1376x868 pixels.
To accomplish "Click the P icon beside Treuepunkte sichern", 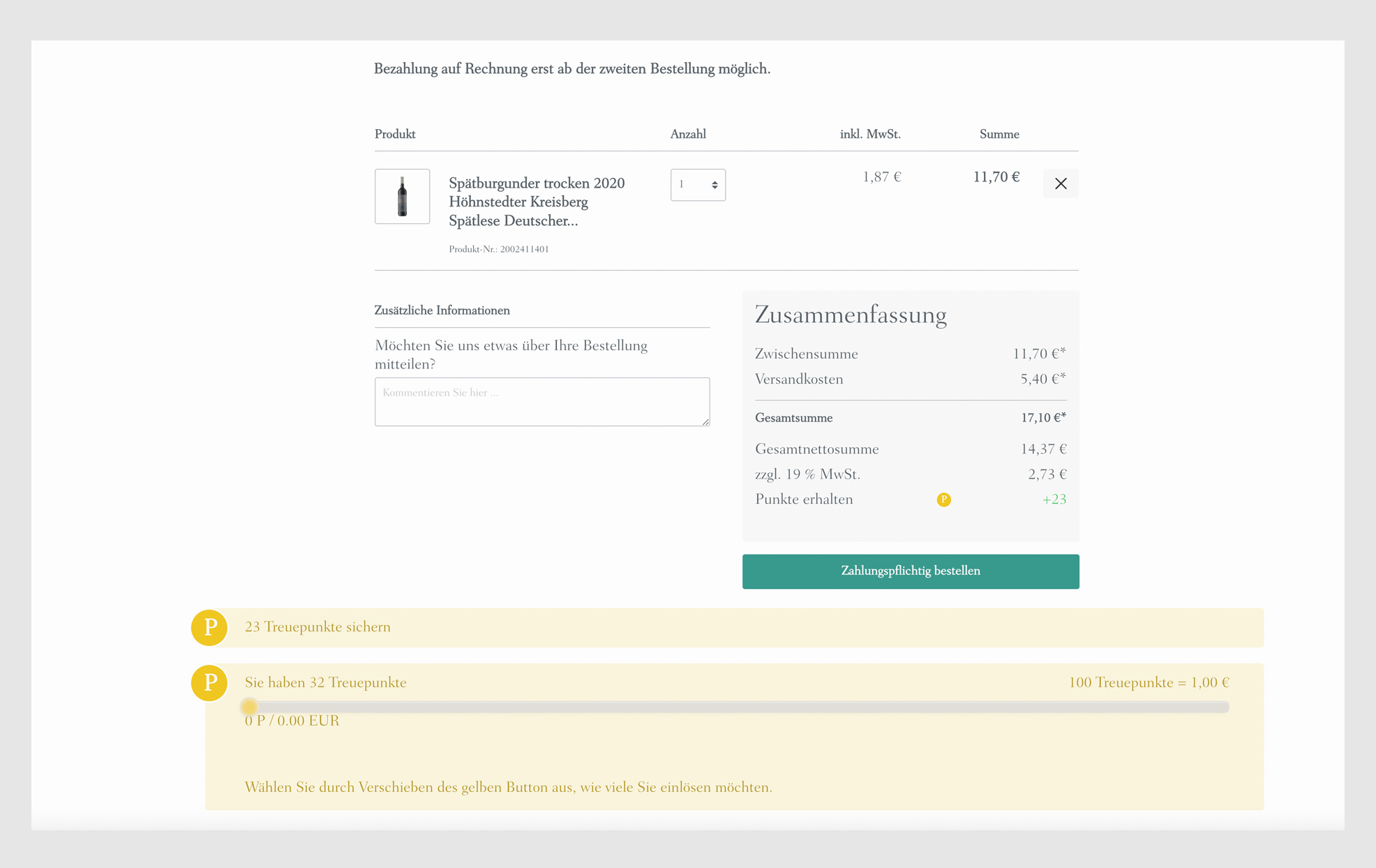I will pos(209,627).
